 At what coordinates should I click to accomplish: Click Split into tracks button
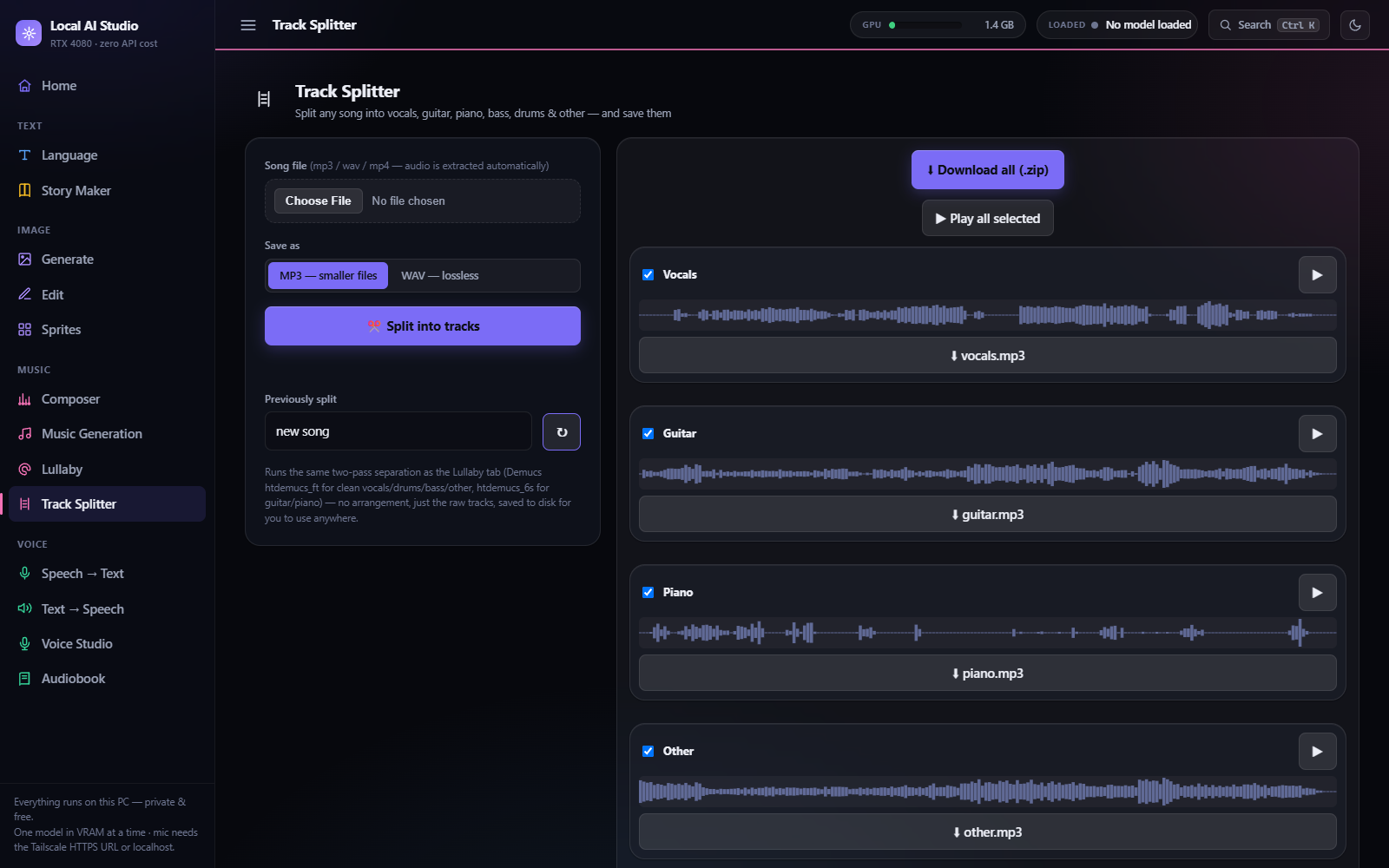point(423,326)
